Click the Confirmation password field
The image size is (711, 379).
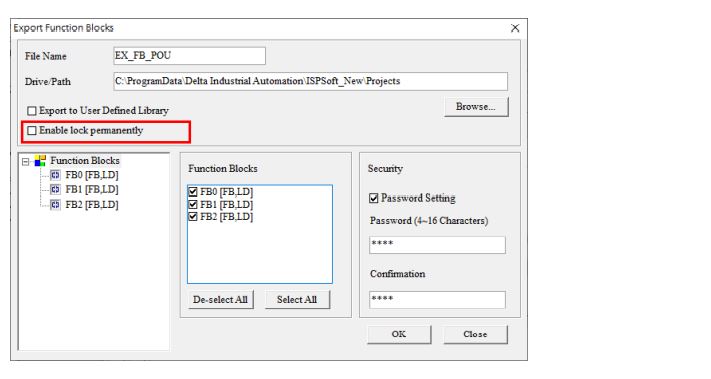click(x=437, y=300)
